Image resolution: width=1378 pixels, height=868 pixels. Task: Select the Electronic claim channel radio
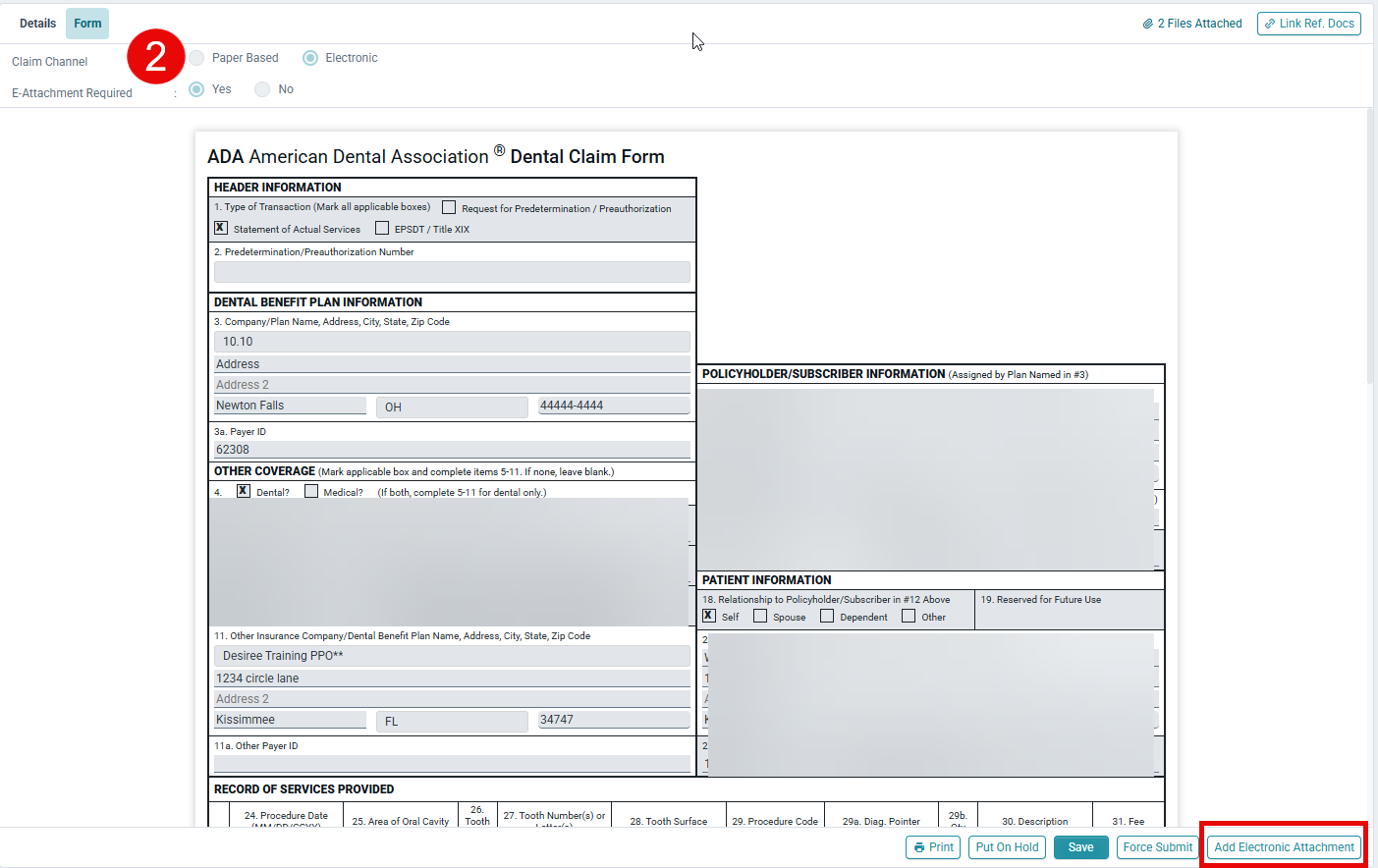[310, 58]
